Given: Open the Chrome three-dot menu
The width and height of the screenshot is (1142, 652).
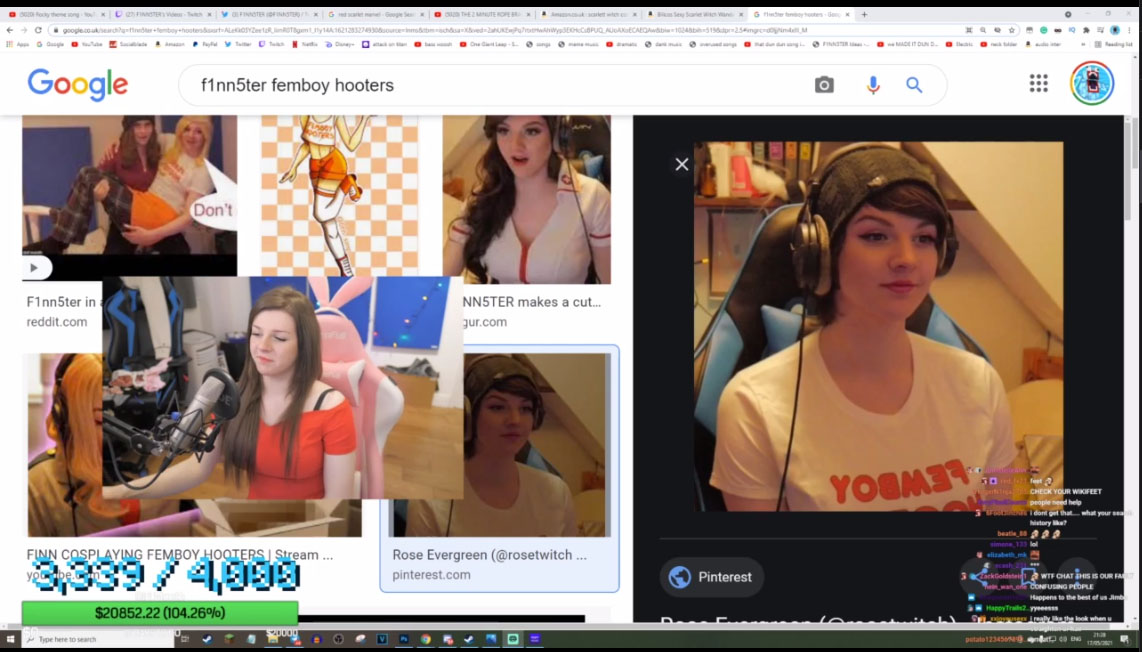Looking at the screenshot, I should 1130,31.
